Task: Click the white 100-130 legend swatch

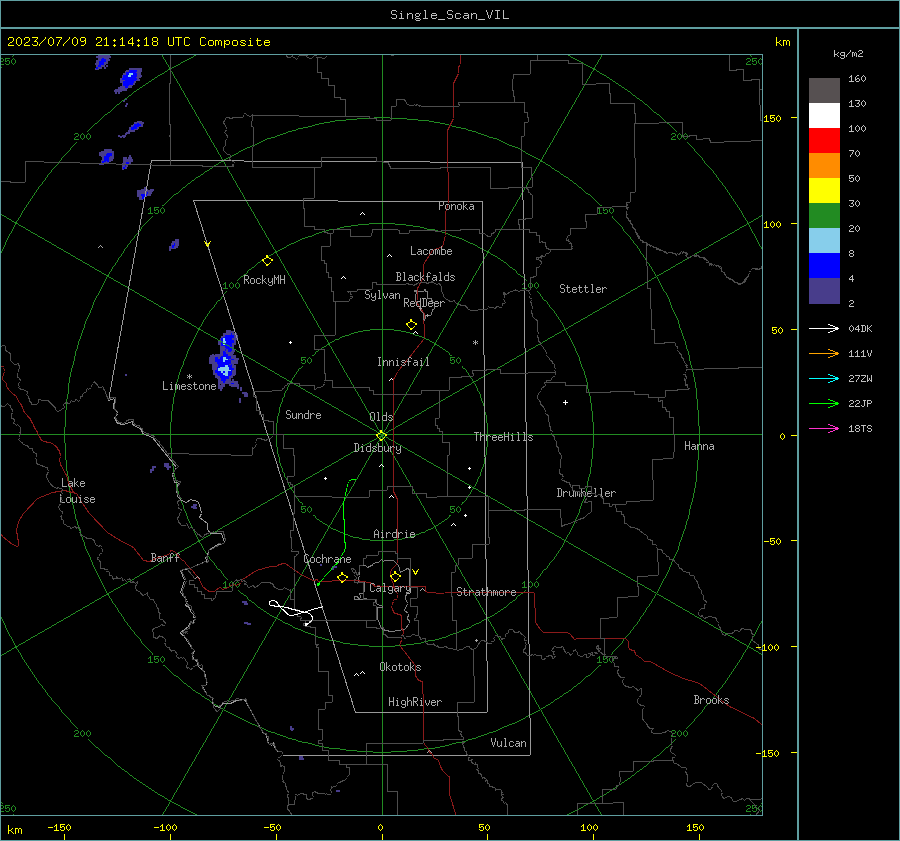Action: coord(824,116)
